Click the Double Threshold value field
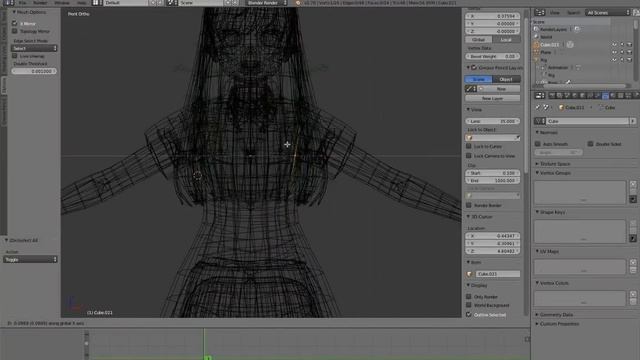640x360 pixels. pyautogui.click(x=34, y=71)
